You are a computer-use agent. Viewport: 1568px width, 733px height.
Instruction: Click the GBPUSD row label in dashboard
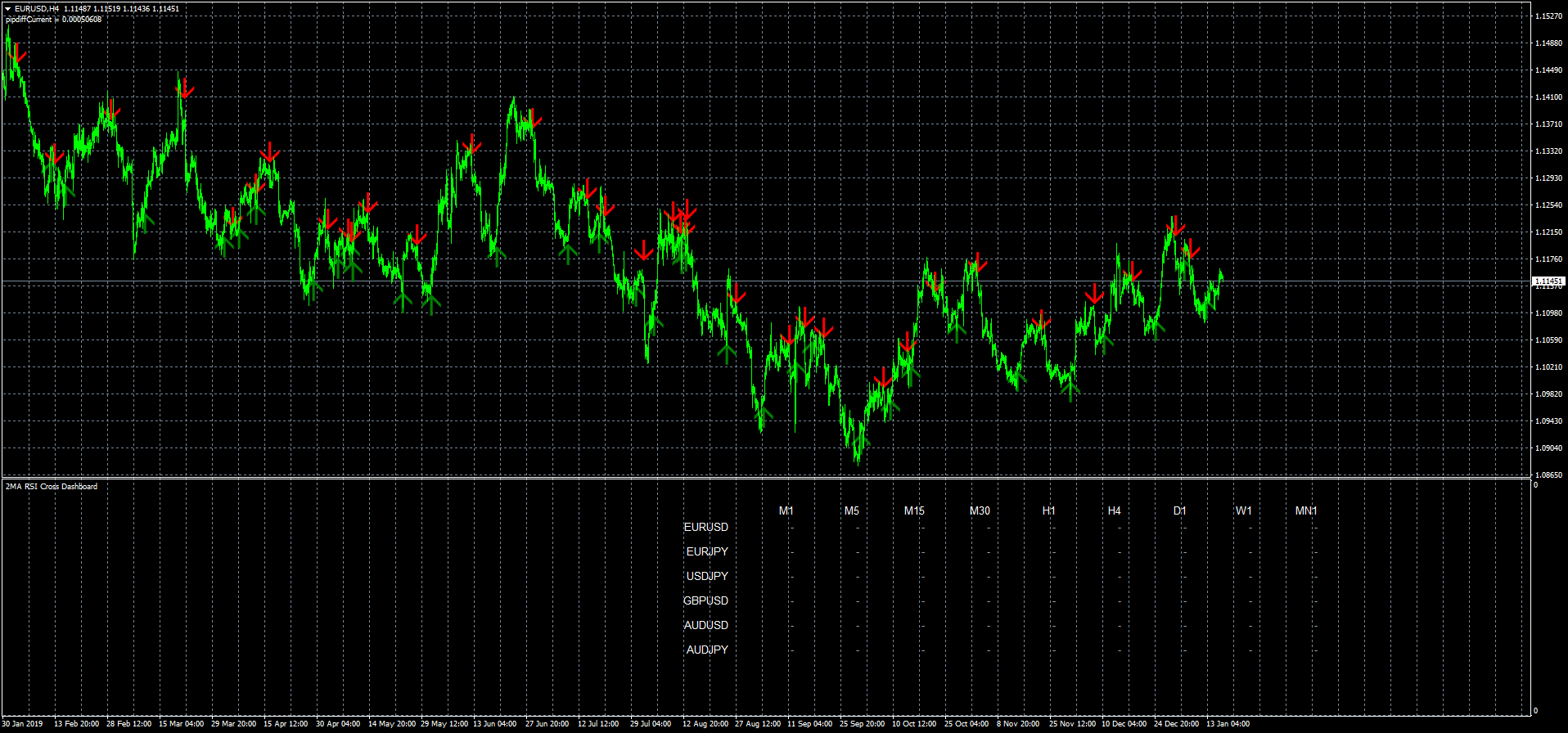(705, 600)
